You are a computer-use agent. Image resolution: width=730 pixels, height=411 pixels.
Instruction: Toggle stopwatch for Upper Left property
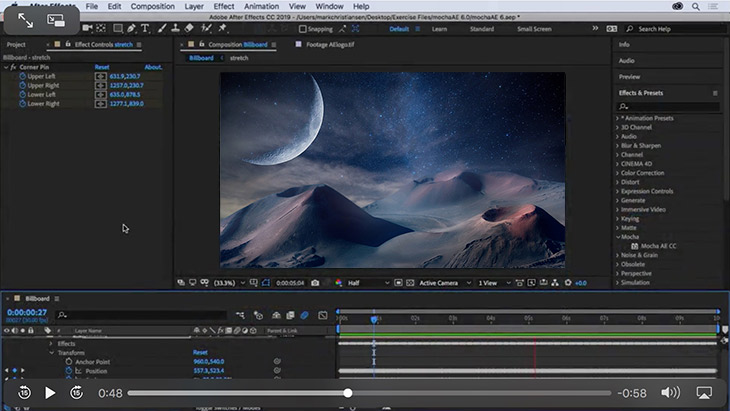point(22,76)
